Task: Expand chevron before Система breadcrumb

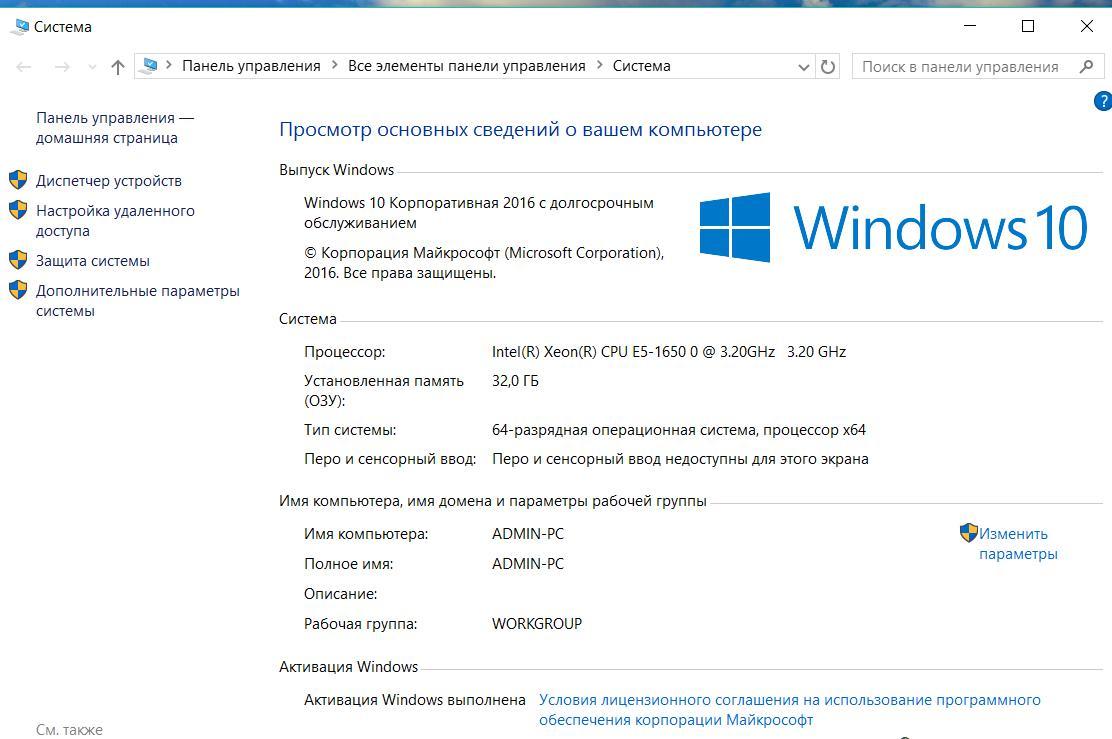Action: (x=600, y=65)
